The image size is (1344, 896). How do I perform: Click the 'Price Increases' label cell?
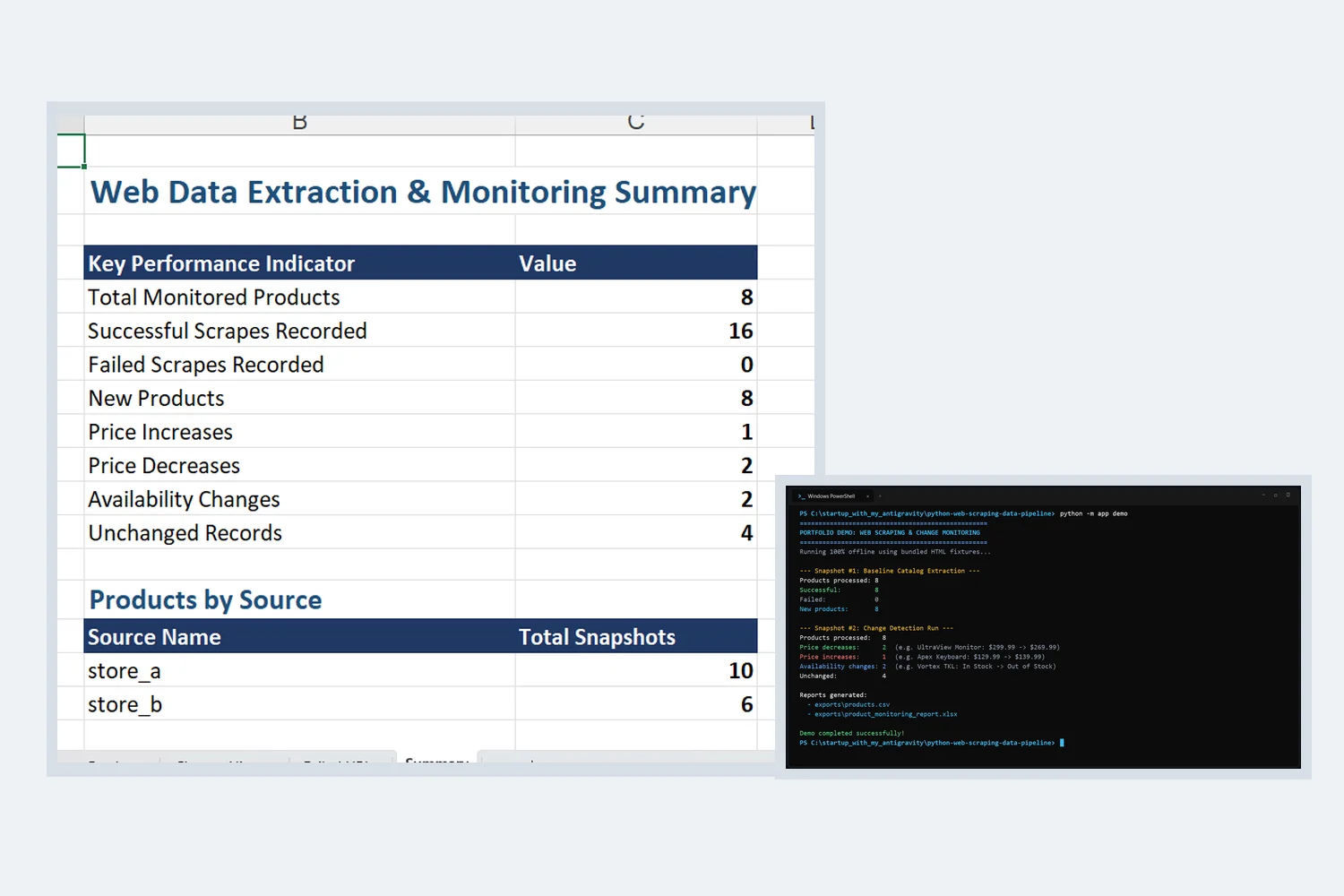click(x=299, y=432)
